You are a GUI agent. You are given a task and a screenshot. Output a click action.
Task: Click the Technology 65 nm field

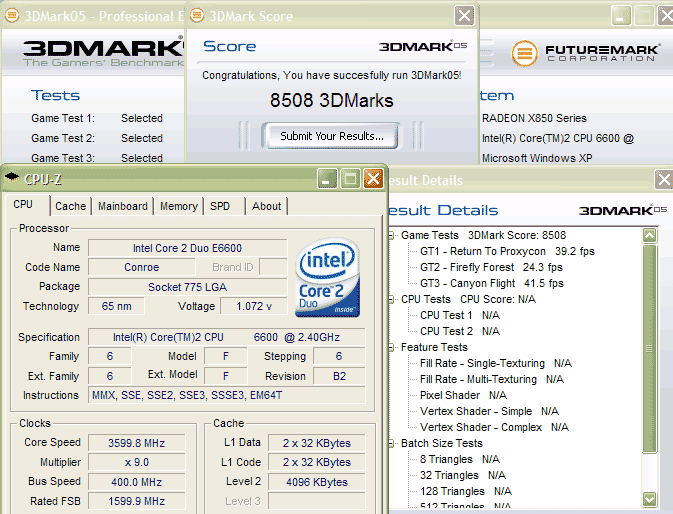[116, 306]
